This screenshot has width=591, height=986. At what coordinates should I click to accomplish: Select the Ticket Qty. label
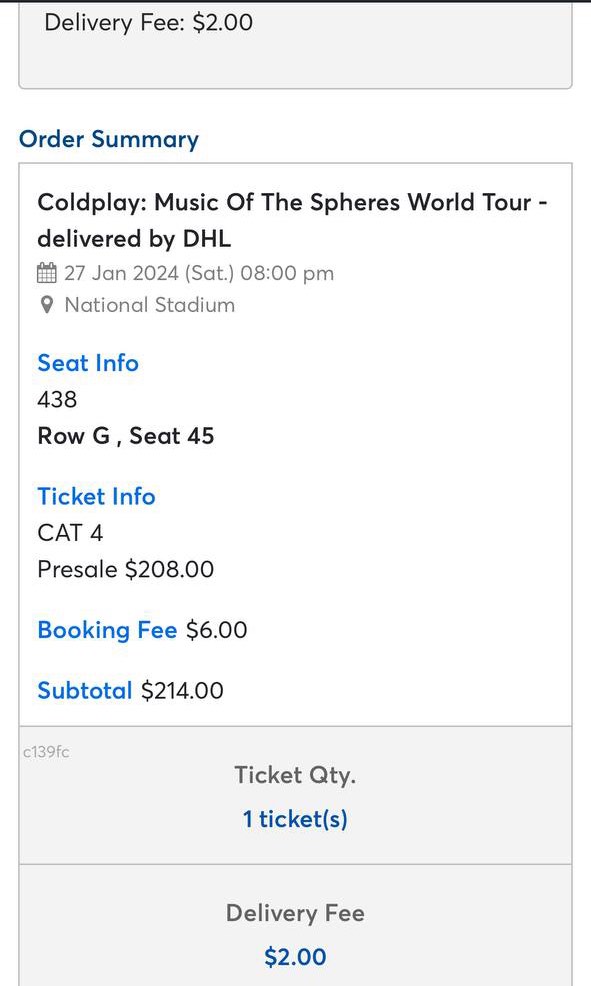tap(295, 775)
